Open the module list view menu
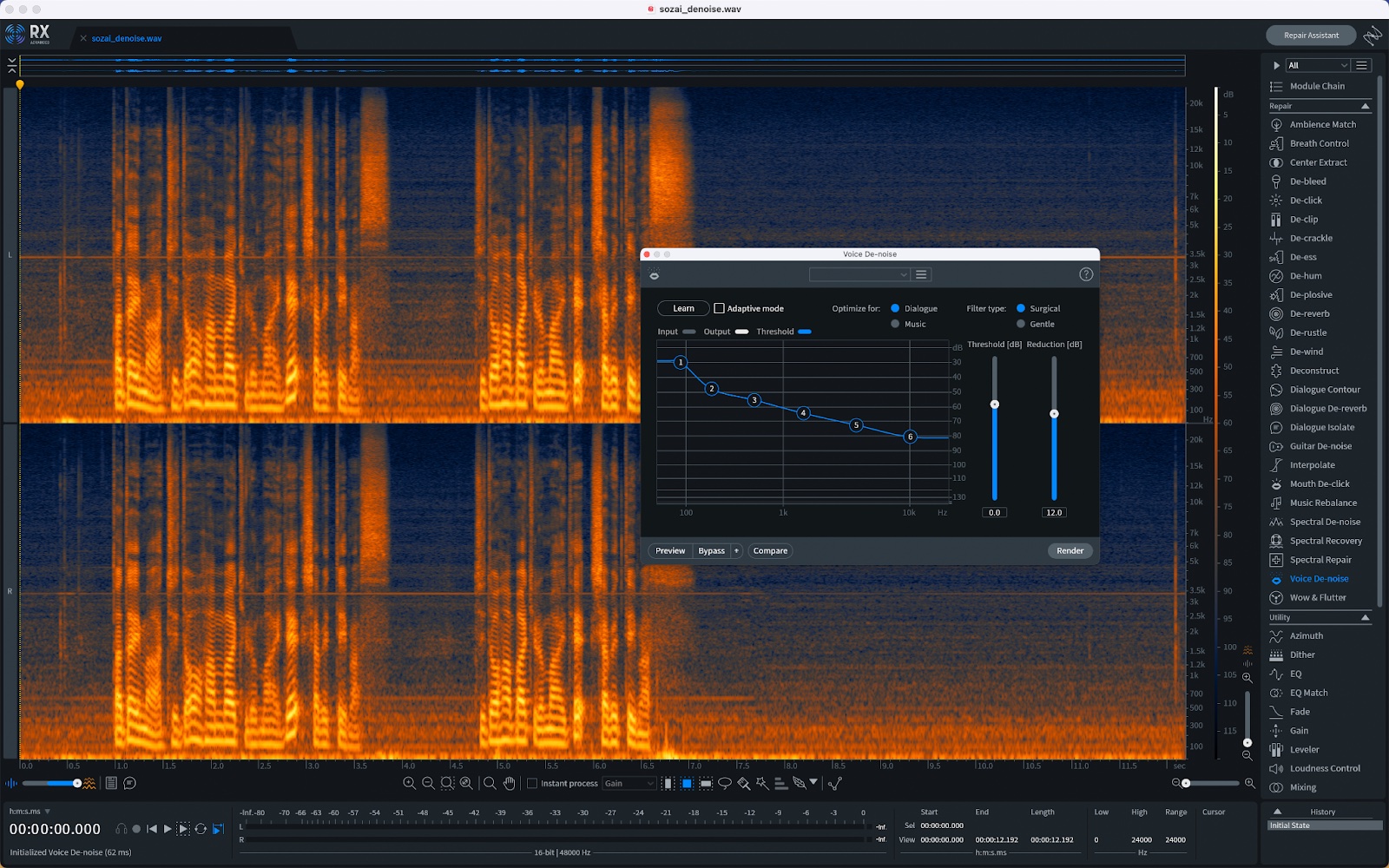Viewport: 1389px width, 868px height. coord(1362,65)
